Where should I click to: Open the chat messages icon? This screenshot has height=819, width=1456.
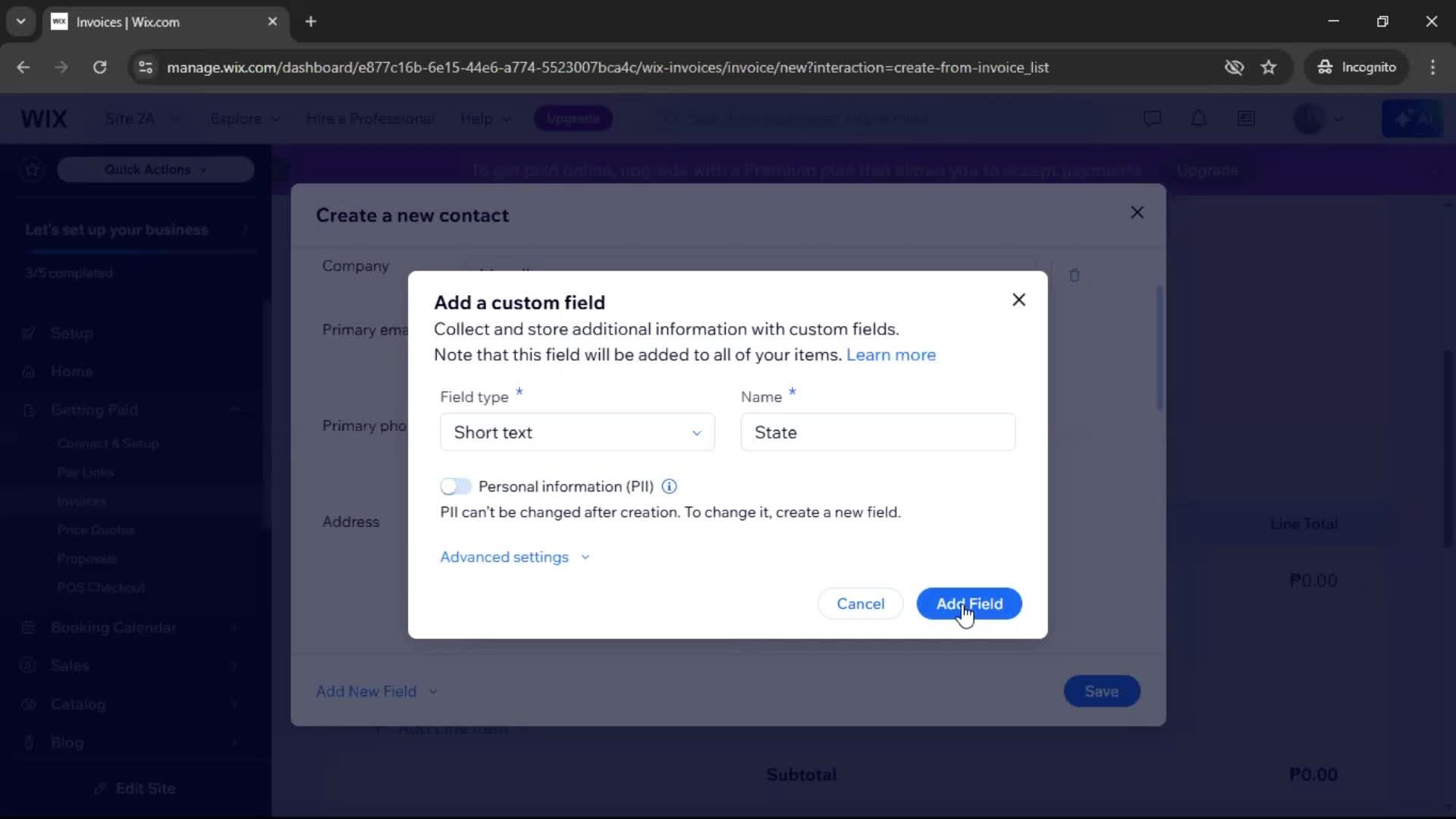tap(1152, 118)
